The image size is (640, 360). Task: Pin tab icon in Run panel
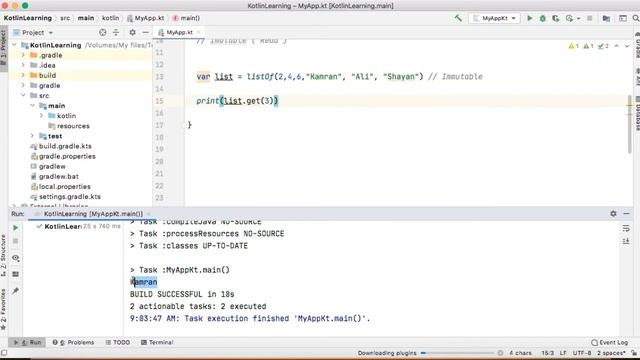16,291
